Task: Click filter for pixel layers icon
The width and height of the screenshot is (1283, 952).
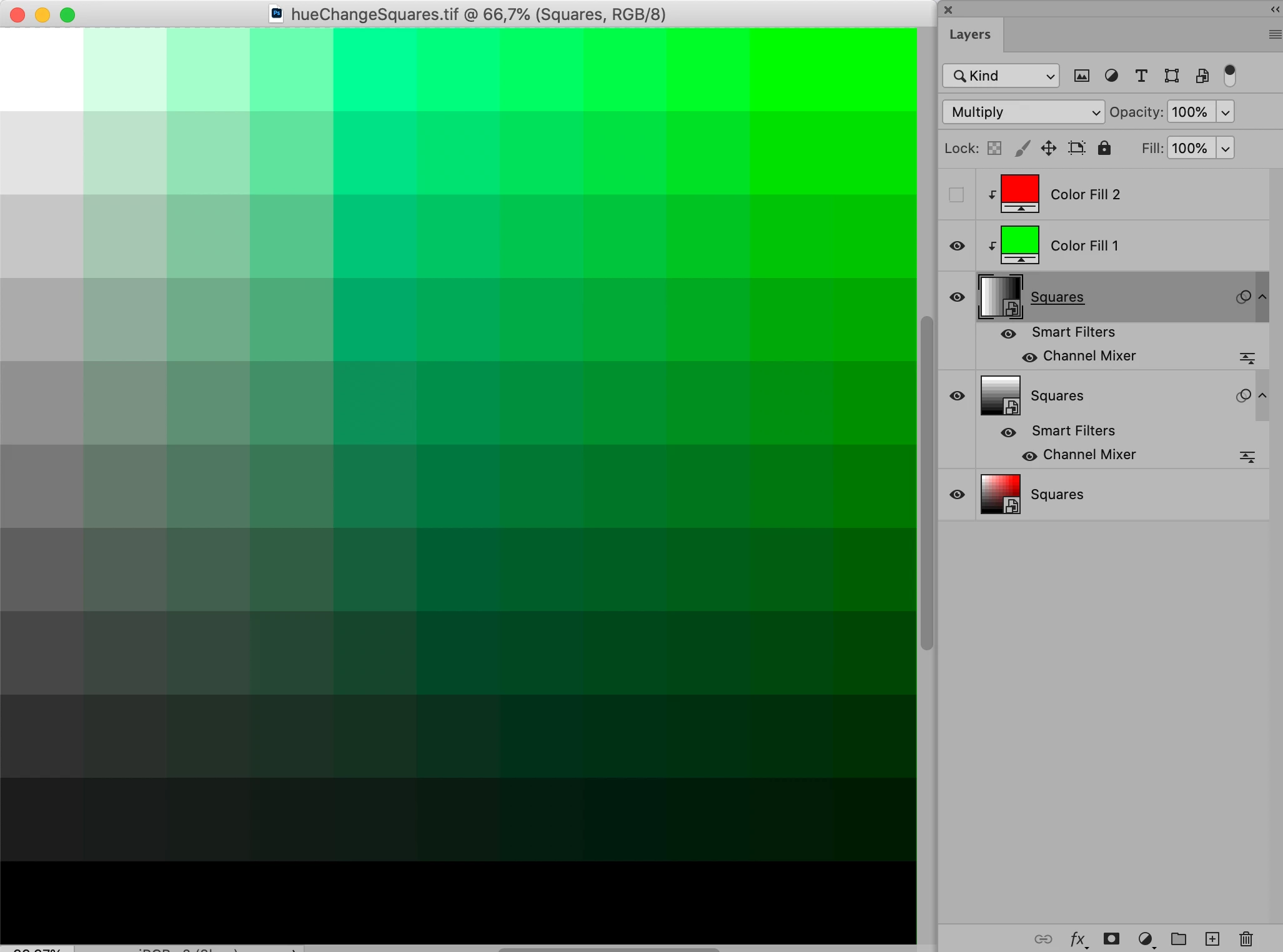Action: [x=1081, y=76]
